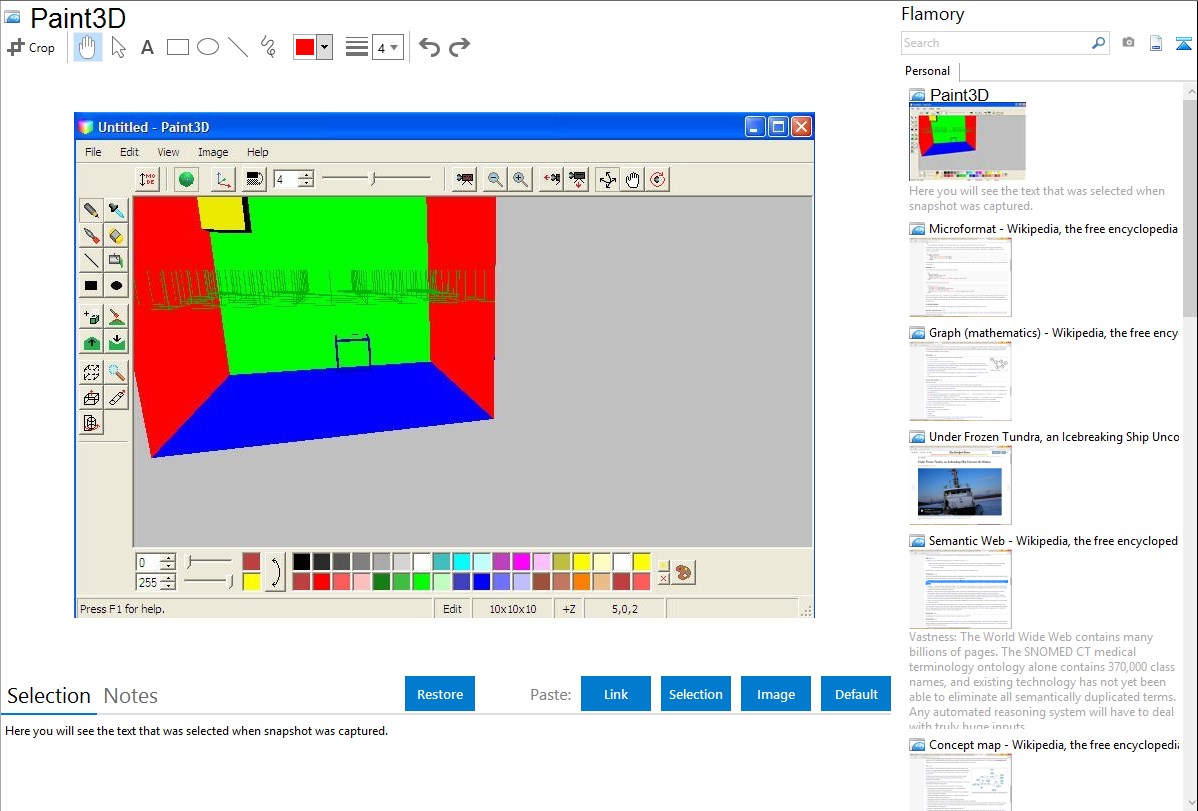
Task: Activate the arrow pointer selection tool
Action: [118, 47]
